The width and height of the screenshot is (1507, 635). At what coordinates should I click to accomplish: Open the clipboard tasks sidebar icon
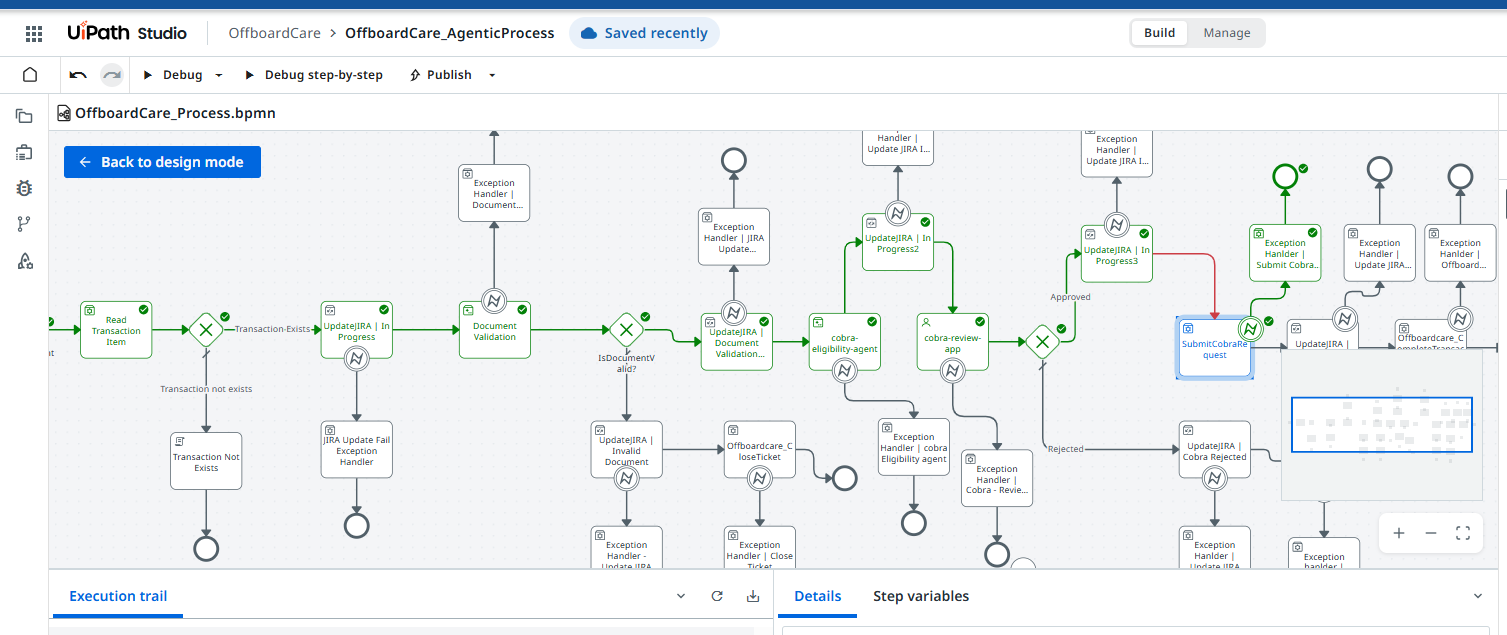click(x=25, y=152)
